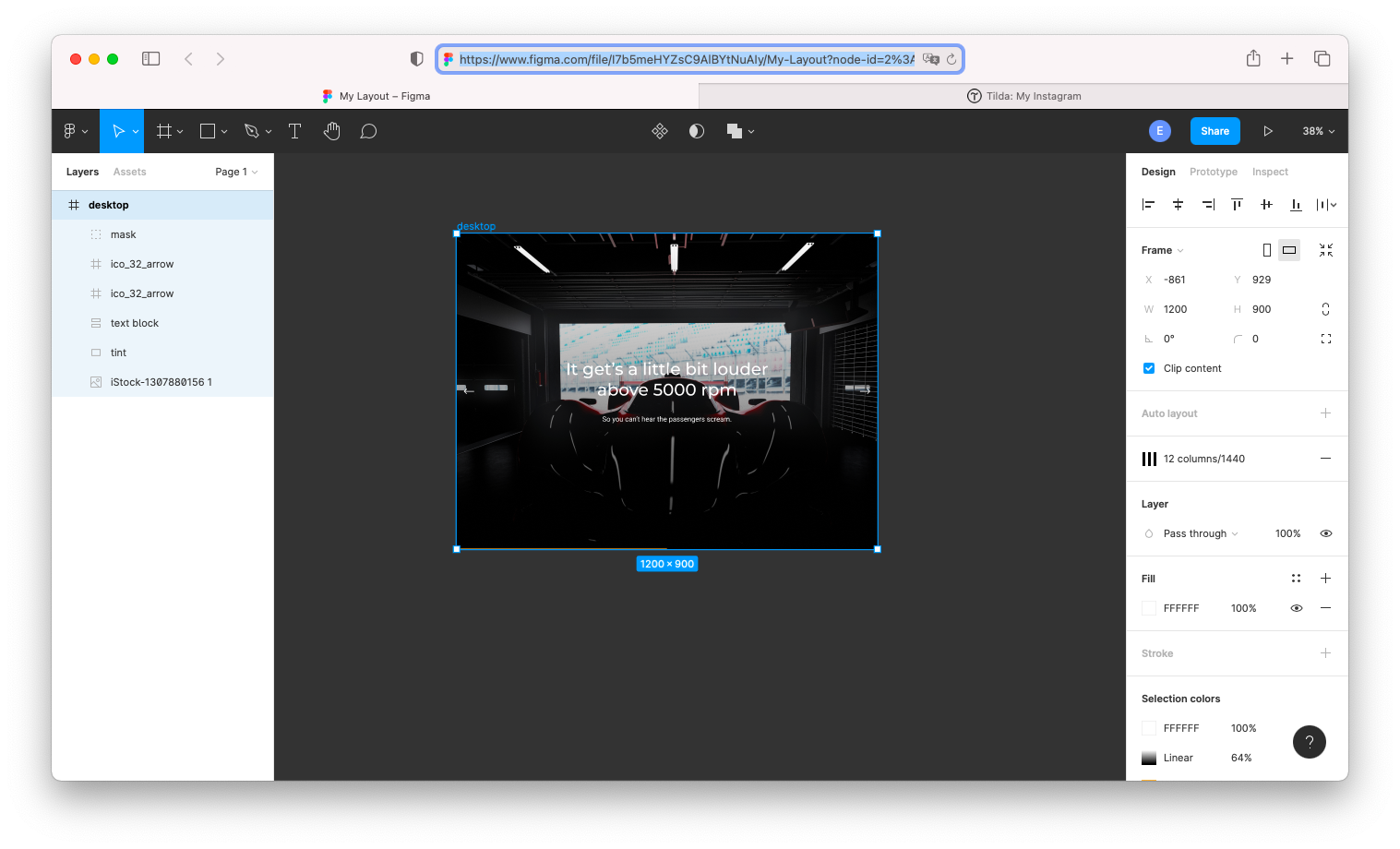Open Present mode with the play button
The height and width of the screenshot is (849, 1400).
point(1268,130)
